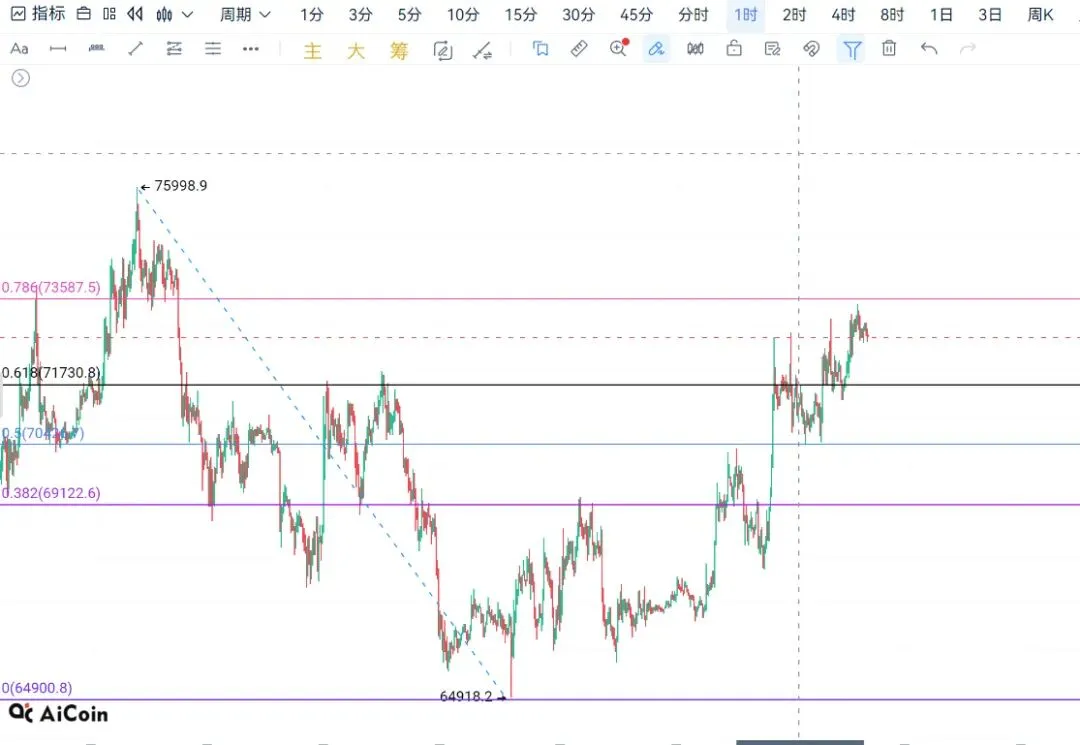
Task: Select the horizontal segment drawing tool
Action: click(58, 49)
